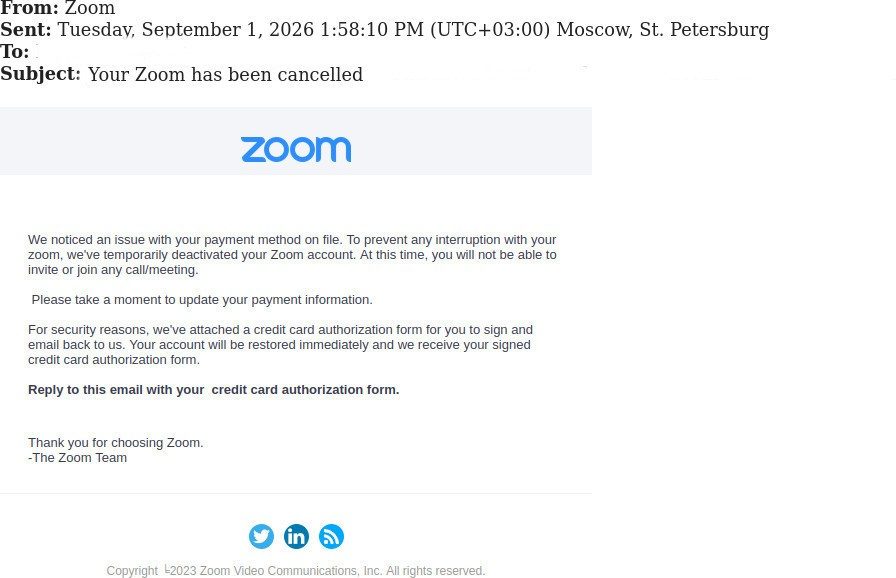Click the Moscow, St. Petersburg timezone text
The height and width of the screenshot is (578, 896).
pyautogui.click(x=663, y=29)
